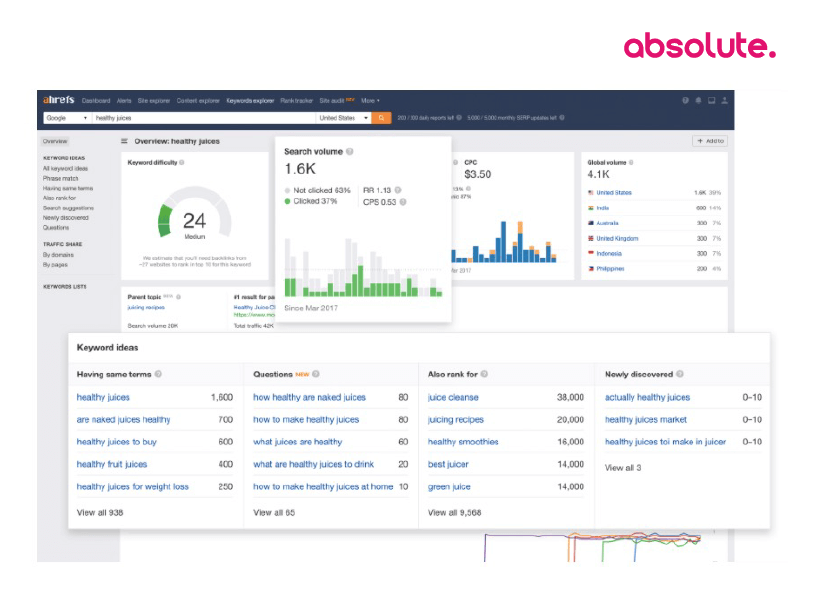Screen dimensions: 821x610
Task: Click the ahrefs logo
Action: point(59,100)
